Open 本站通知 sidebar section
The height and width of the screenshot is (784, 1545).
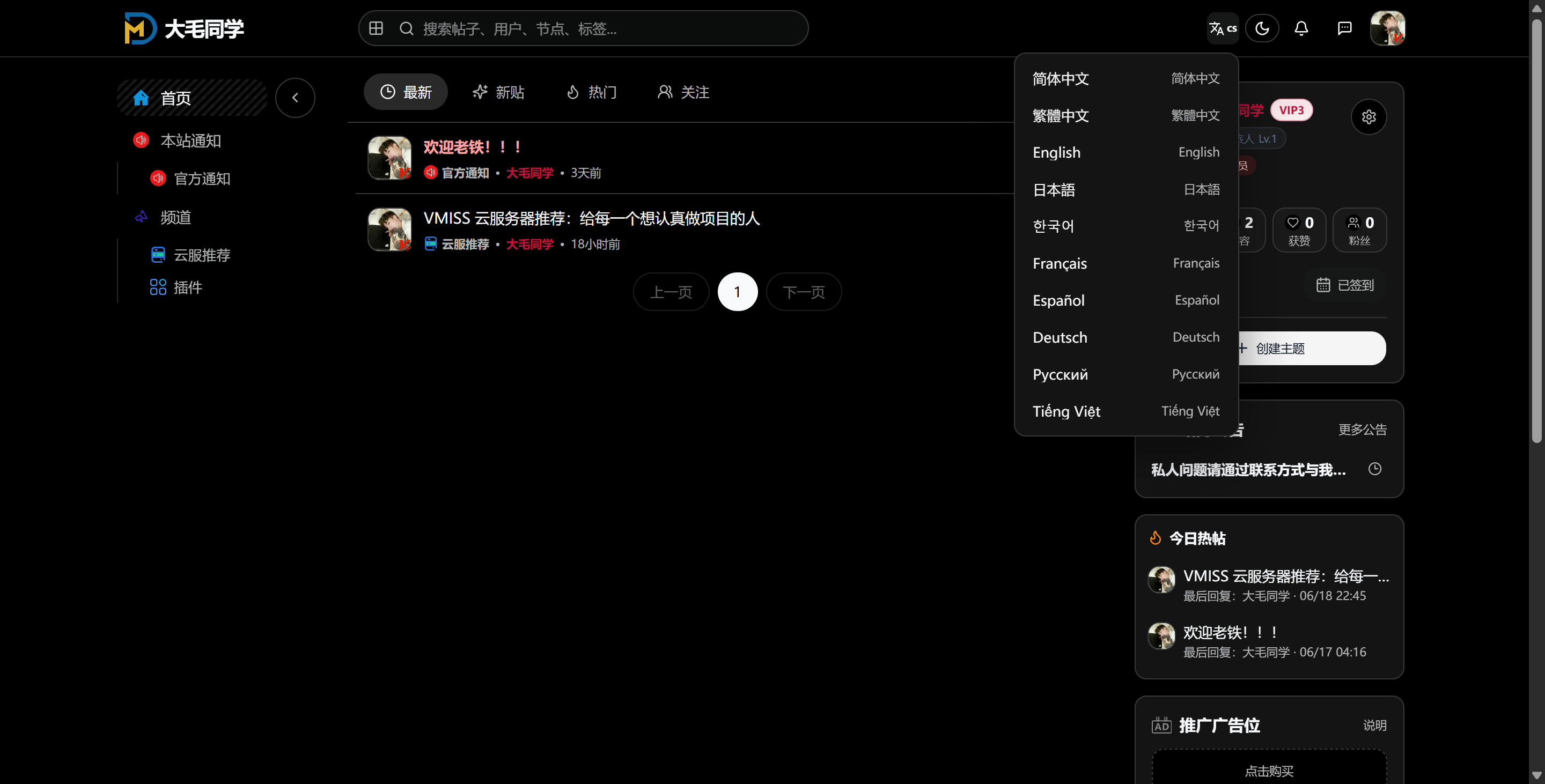[x=191, y=141]
